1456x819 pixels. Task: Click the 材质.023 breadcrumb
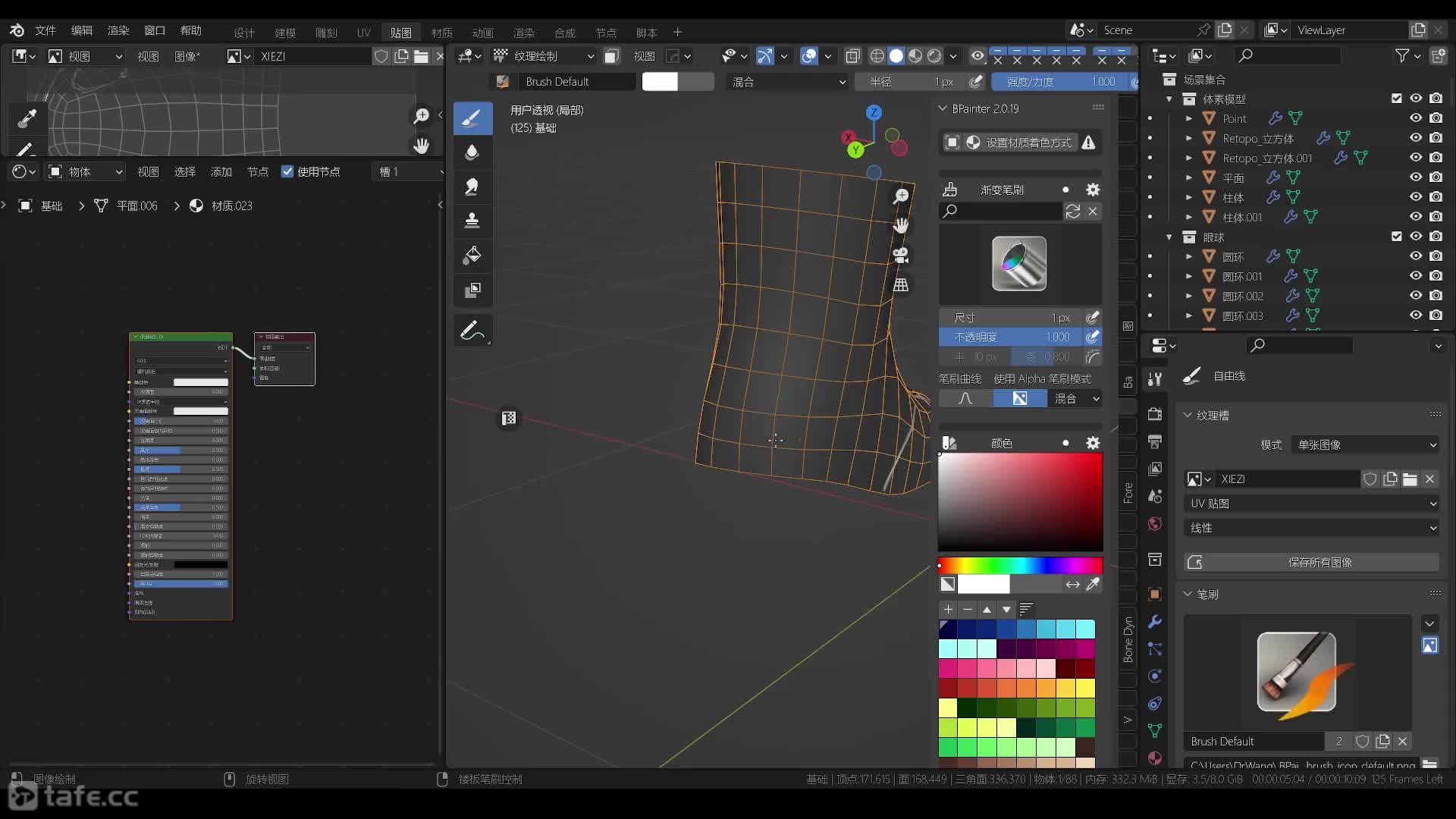coord(231,206)
